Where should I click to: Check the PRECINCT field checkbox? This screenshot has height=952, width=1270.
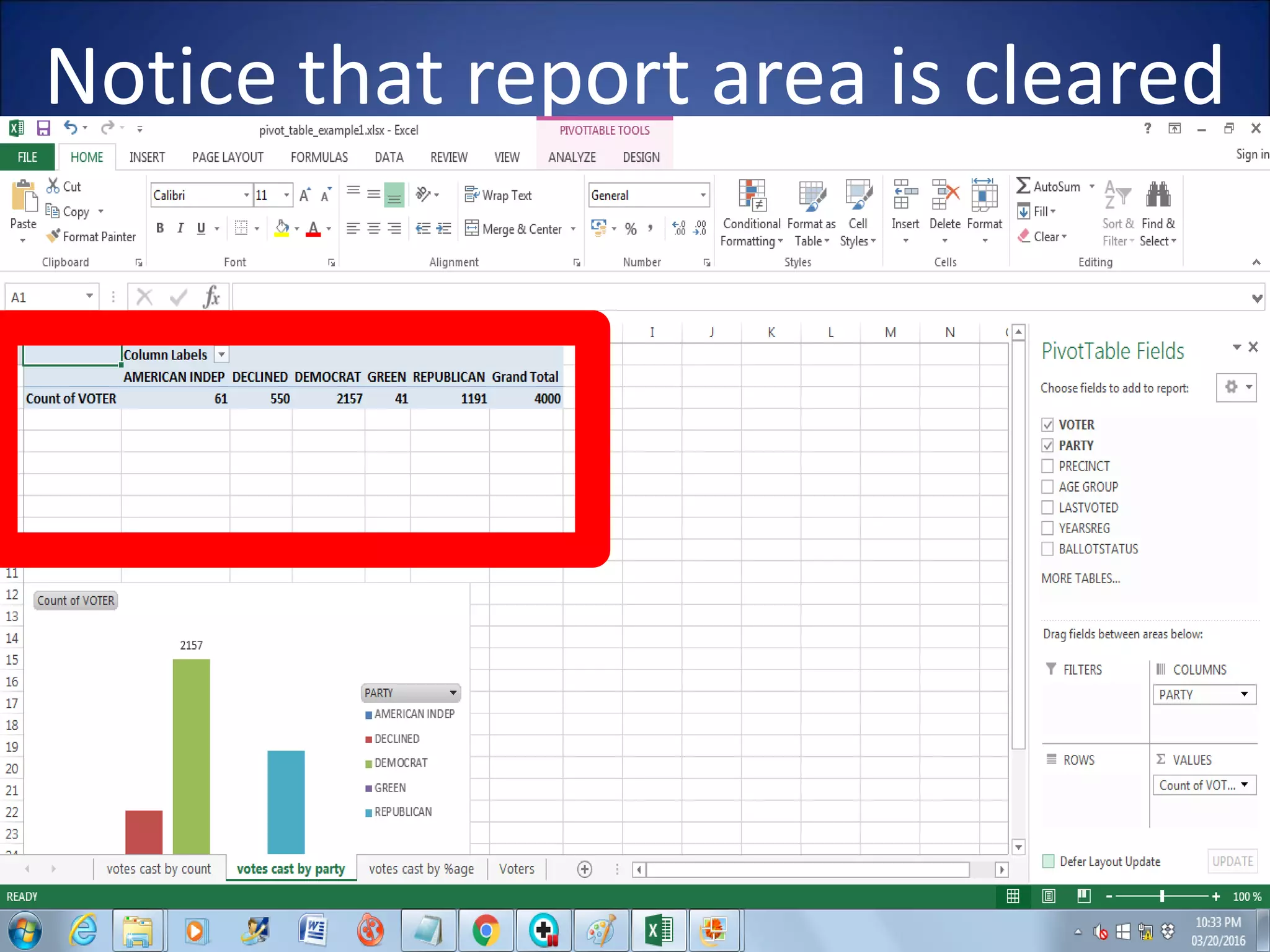(1047, 466)
